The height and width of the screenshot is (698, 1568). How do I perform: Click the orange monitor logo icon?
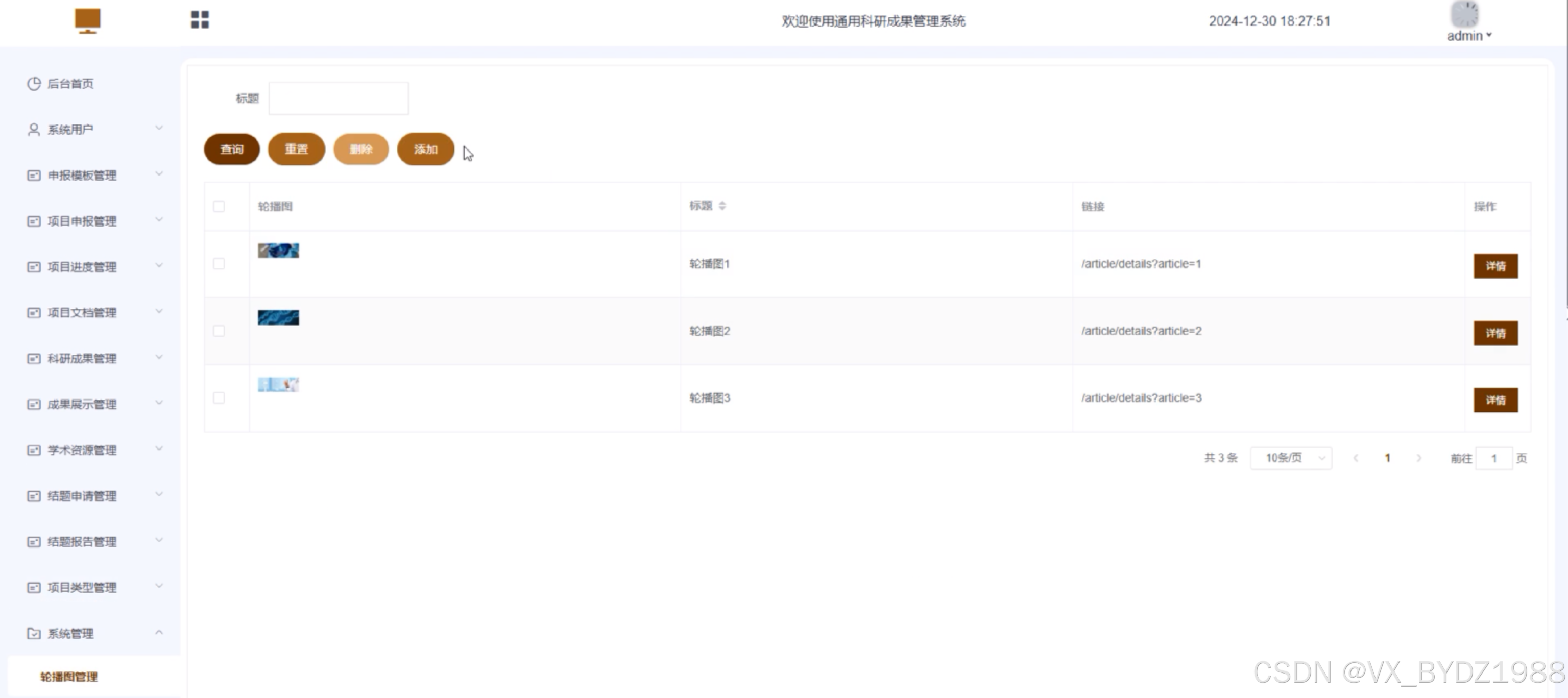[x=88, y=21]
